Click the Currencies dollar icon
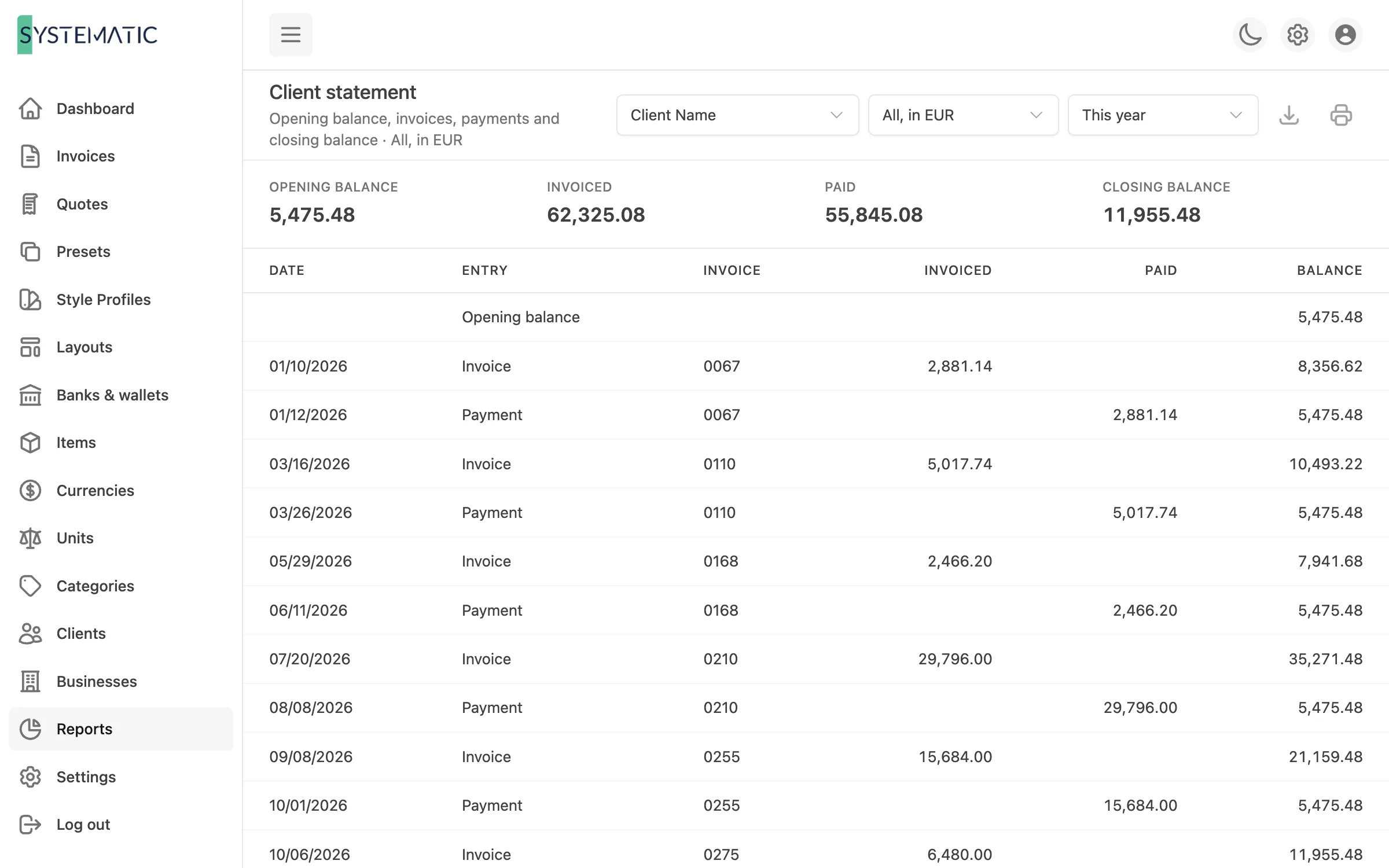The width and height of the screenshot is (1389, 868). click(30, 491)
